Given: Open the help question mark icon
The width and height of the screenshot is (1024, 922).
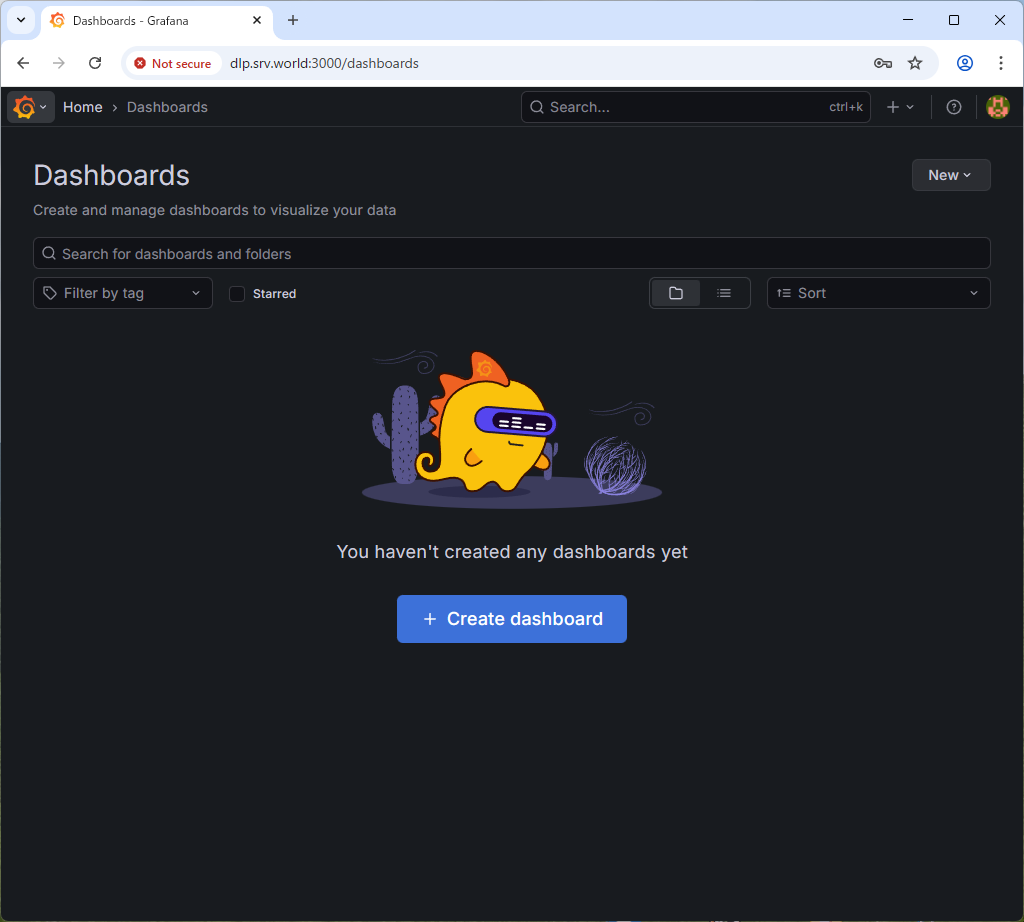Looking at the screenshot, I should point(953,107).
